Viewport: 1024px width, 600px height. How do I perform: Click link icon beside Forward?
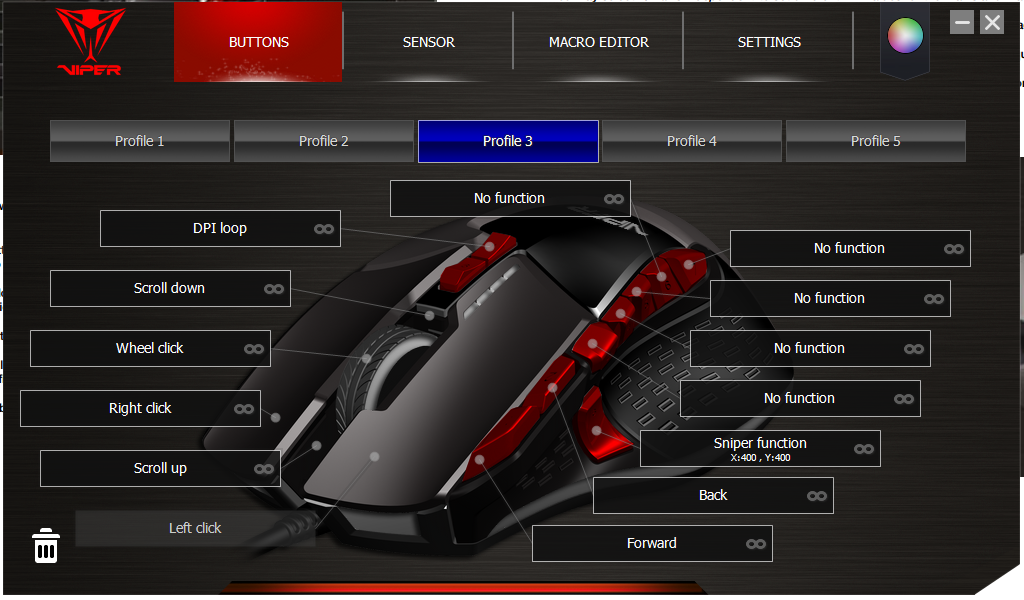755,544
